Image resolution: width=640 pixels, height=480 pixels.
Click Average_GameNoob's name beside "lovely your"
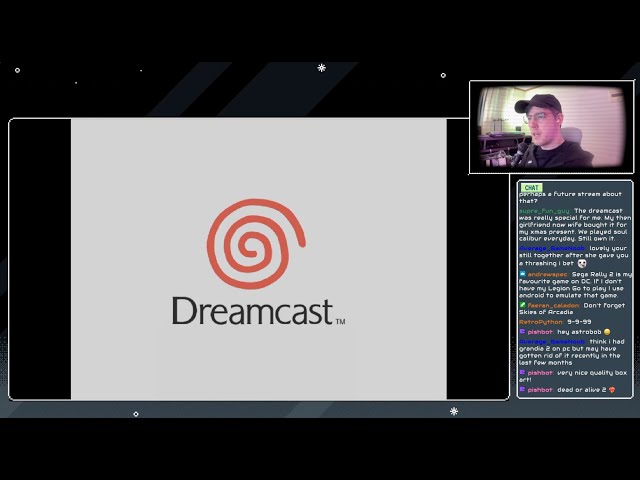pyautogui.click(x=552, y=249)
